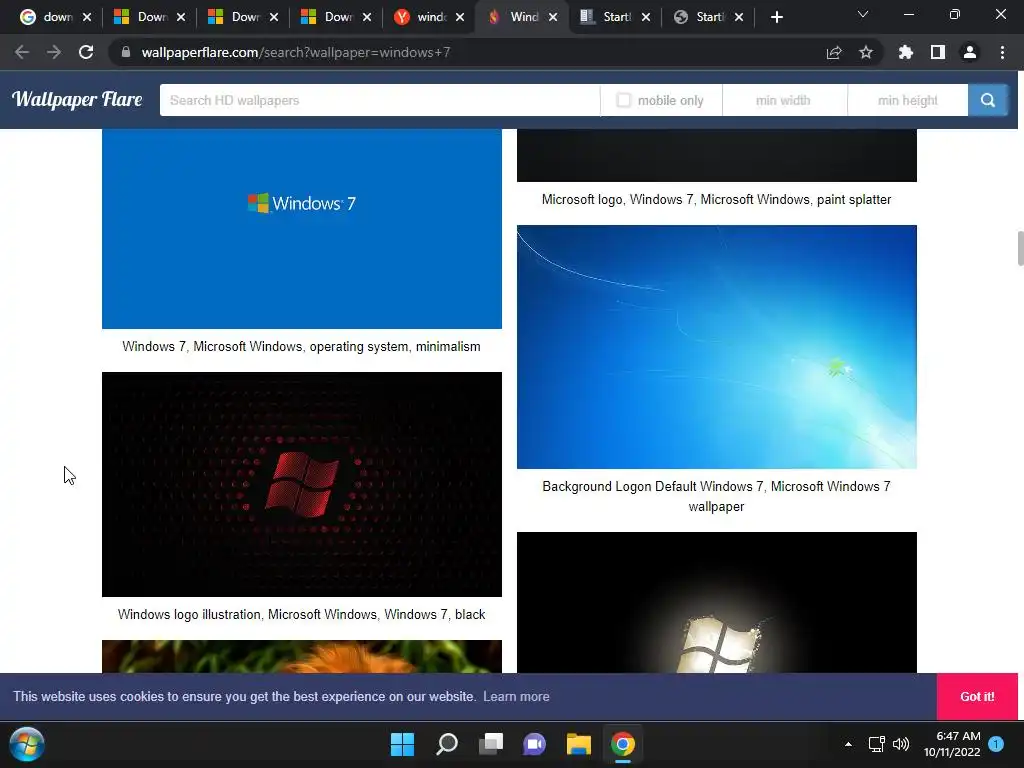The height and width of the screenshot is (768, 1024).
Task: Open Windows 7 minimalism caption link
Action: pos(301,346)
